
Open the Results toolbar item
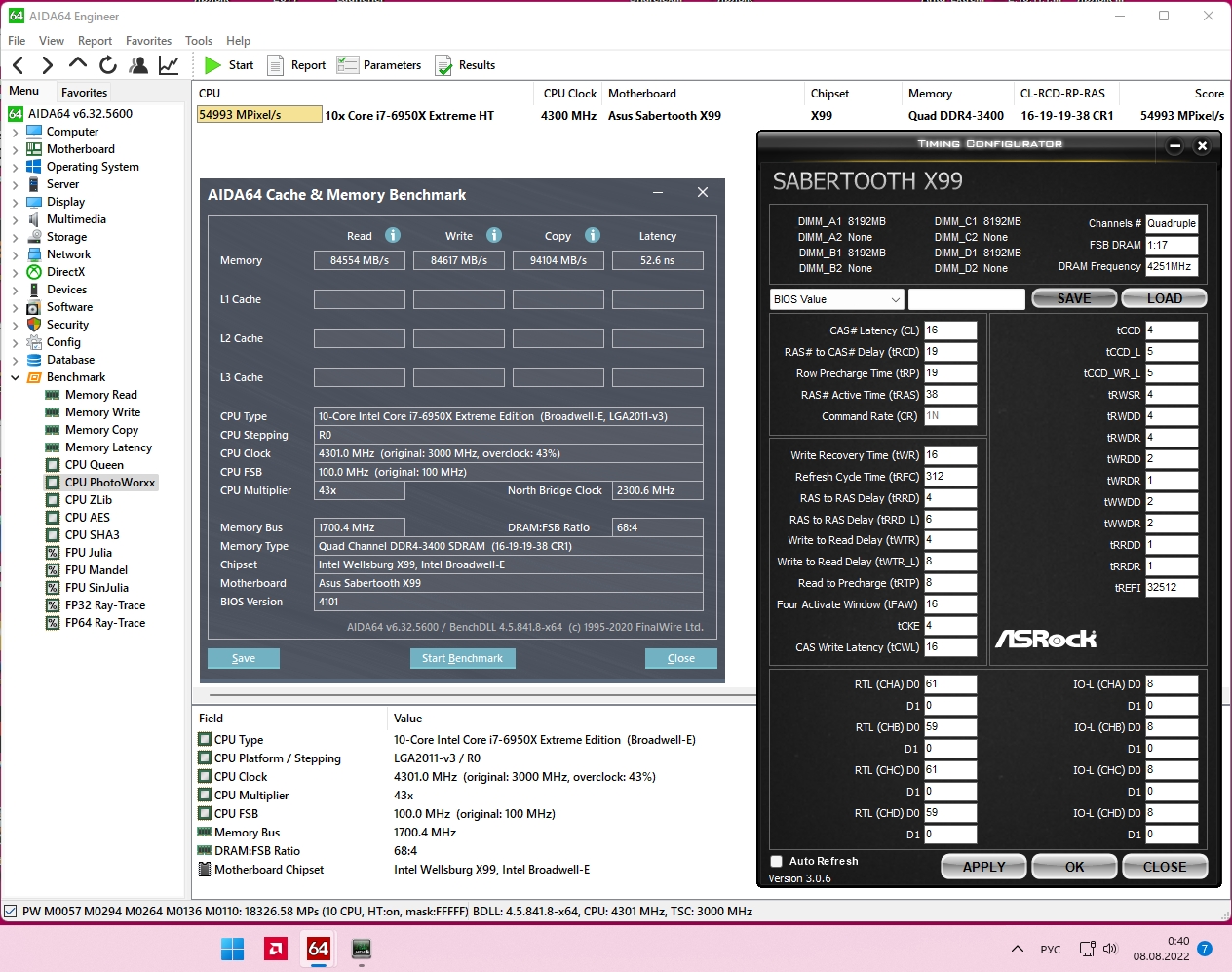pos(465,65)
